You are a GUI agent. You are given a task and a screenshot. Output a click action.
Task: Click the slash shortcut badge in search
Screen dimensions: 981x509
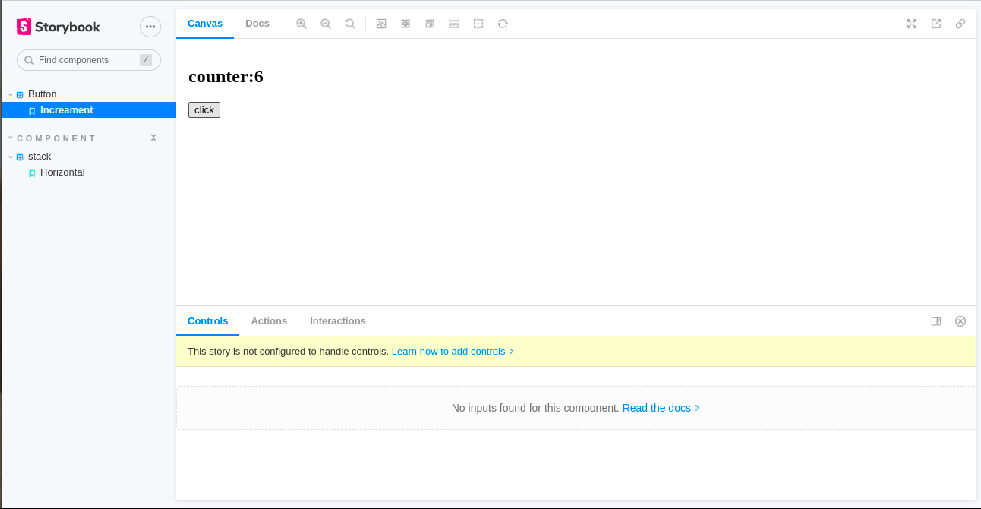[146, 60]
